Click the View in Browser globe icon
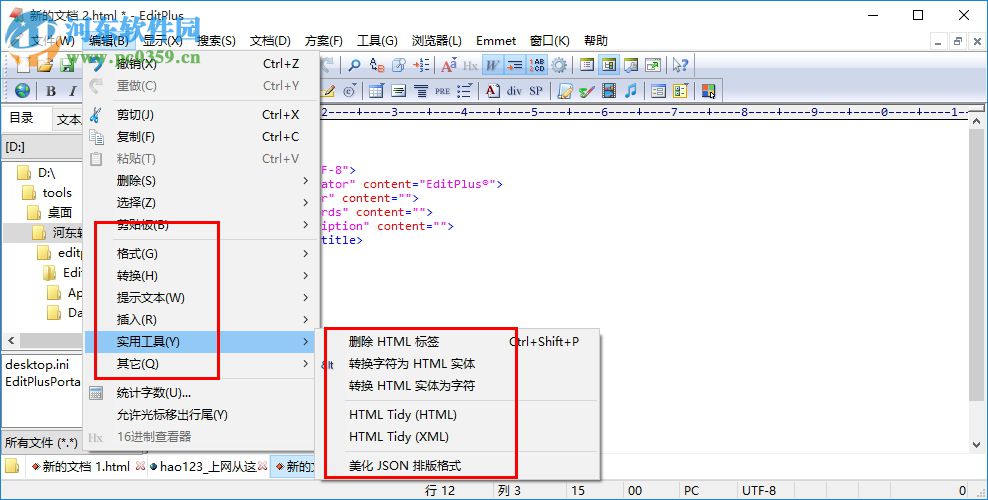988x500 pixels. click(x=23, y=91)
